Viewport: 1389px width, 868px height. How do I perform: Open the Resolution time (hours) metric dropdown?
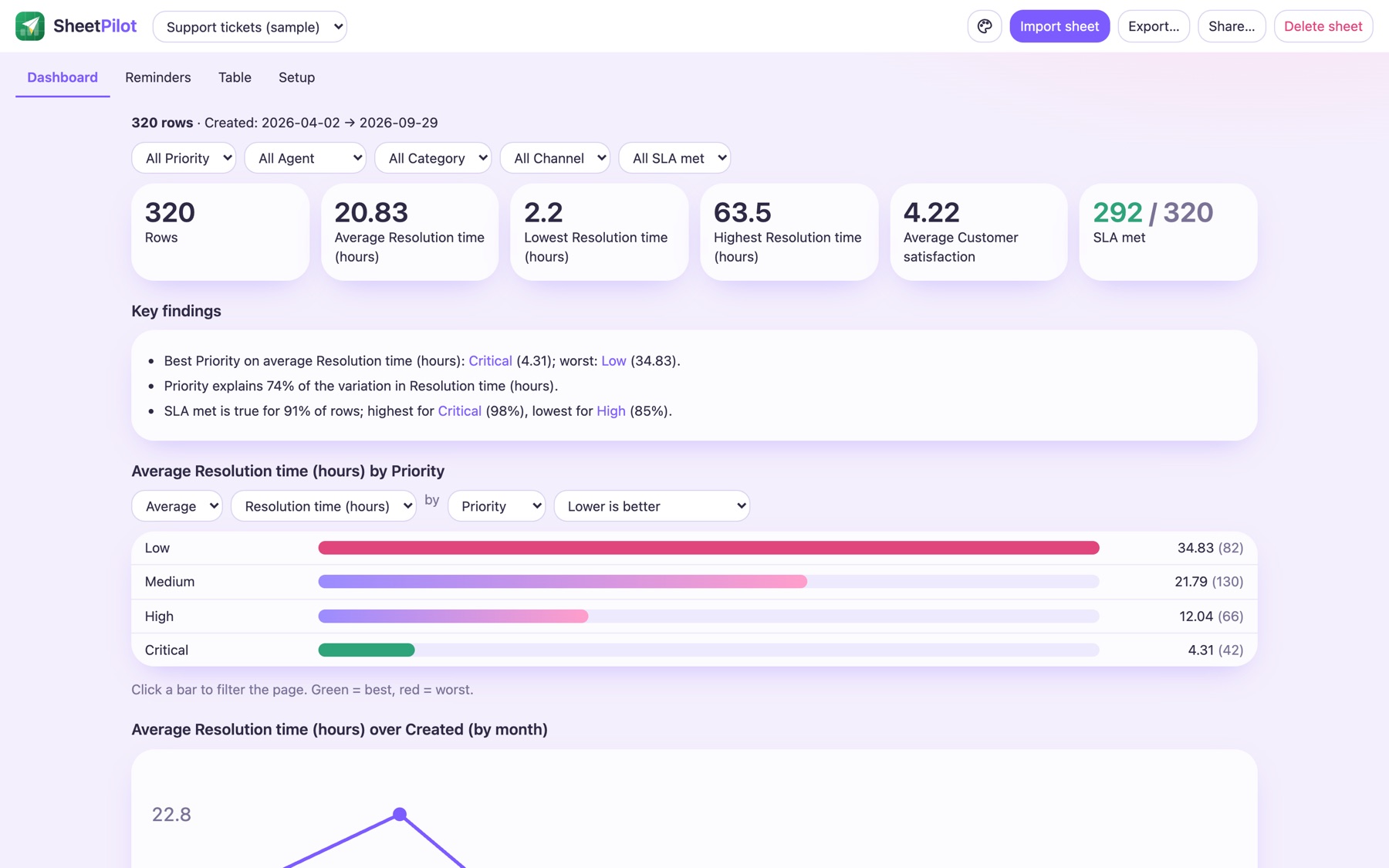pyautogui.click(x=323, y=506)
